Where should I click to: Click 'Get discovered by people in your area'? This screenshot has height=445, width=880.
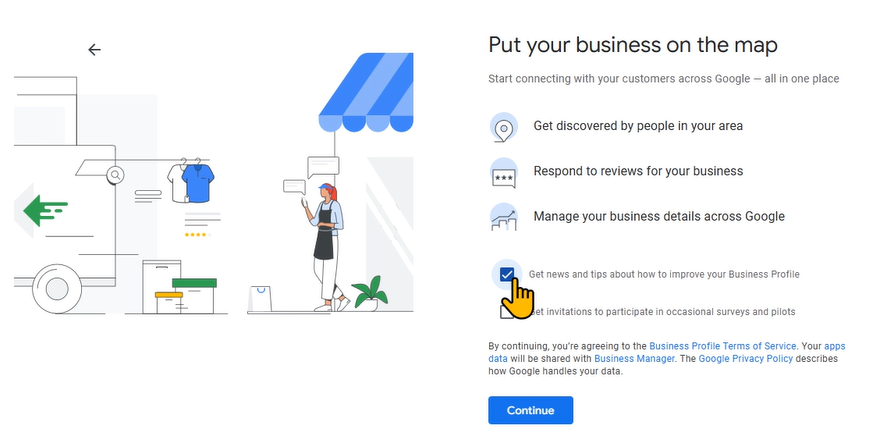[638, 126]
